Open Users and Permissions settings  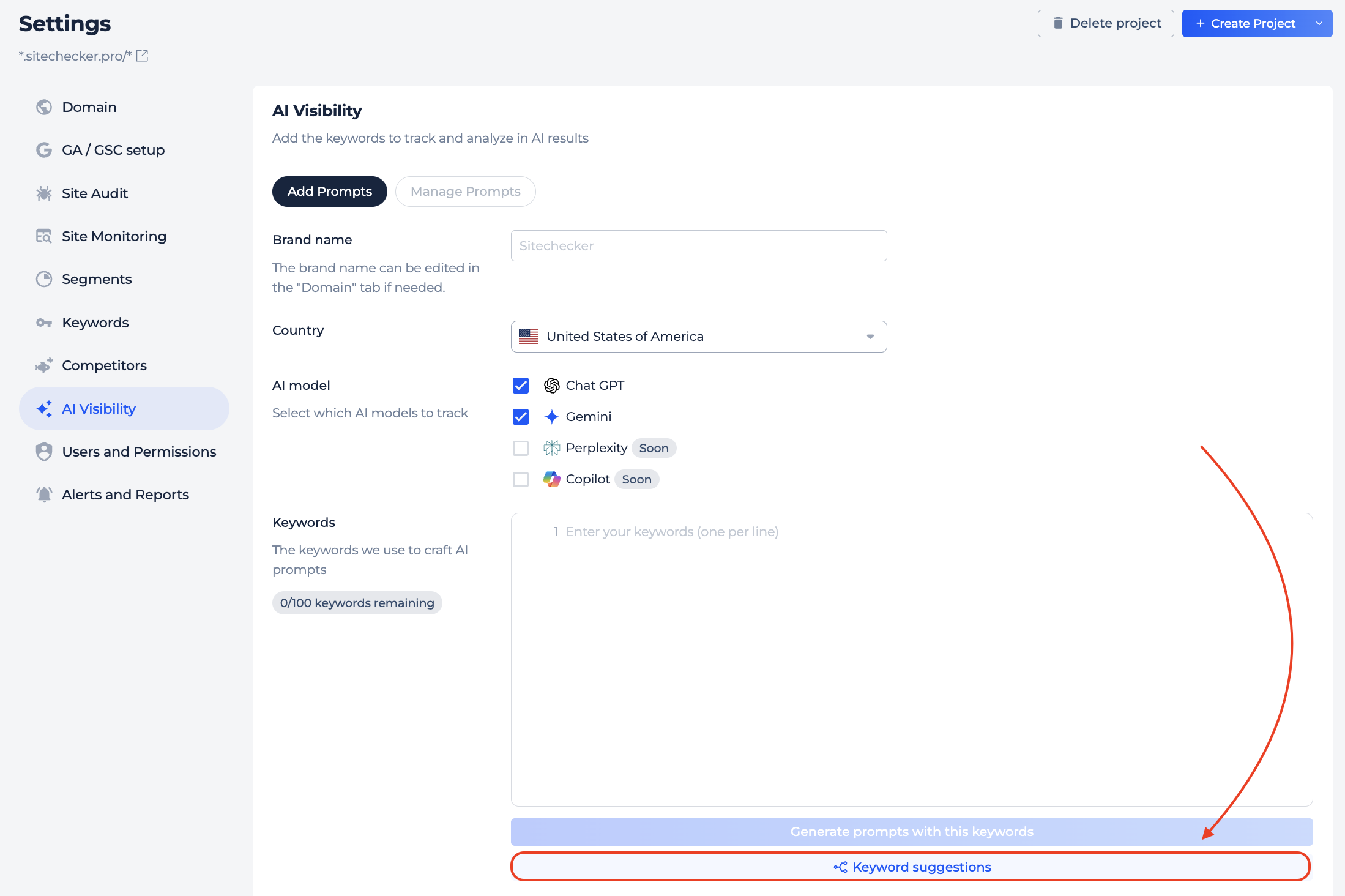pyautogui.click(x=139, y=452)
